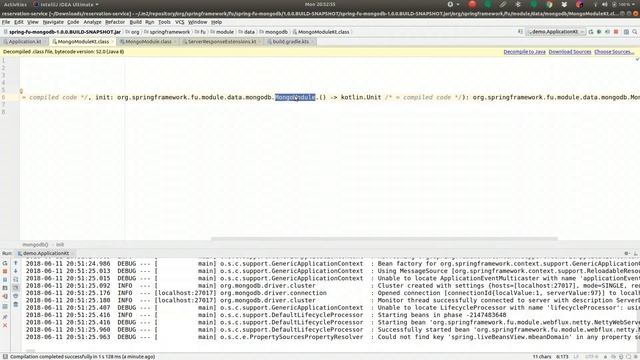Image resolution: width=640 pixels, height=360 pixels.
Task: Open the demo.ApplicationKt run configuration dropdown
Action: click(x=556, y=32)
